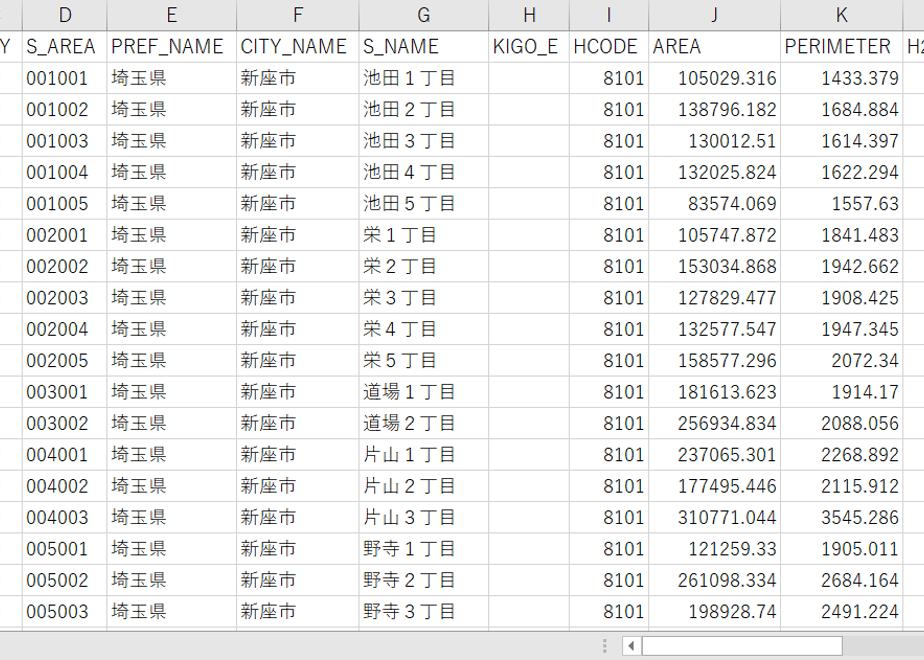Click the horizontal scrollbar thumb
Viewport: 924px width, 660px height.
pos(742,646)
